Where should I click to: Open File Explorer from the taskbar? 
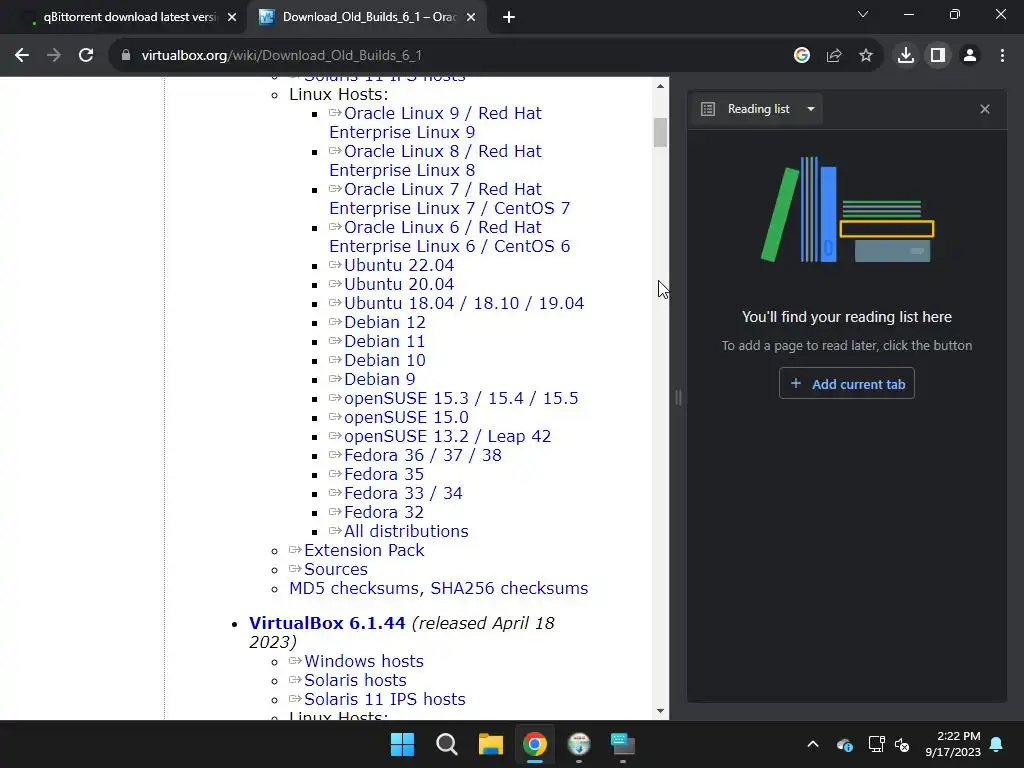(x=490, y=744)
